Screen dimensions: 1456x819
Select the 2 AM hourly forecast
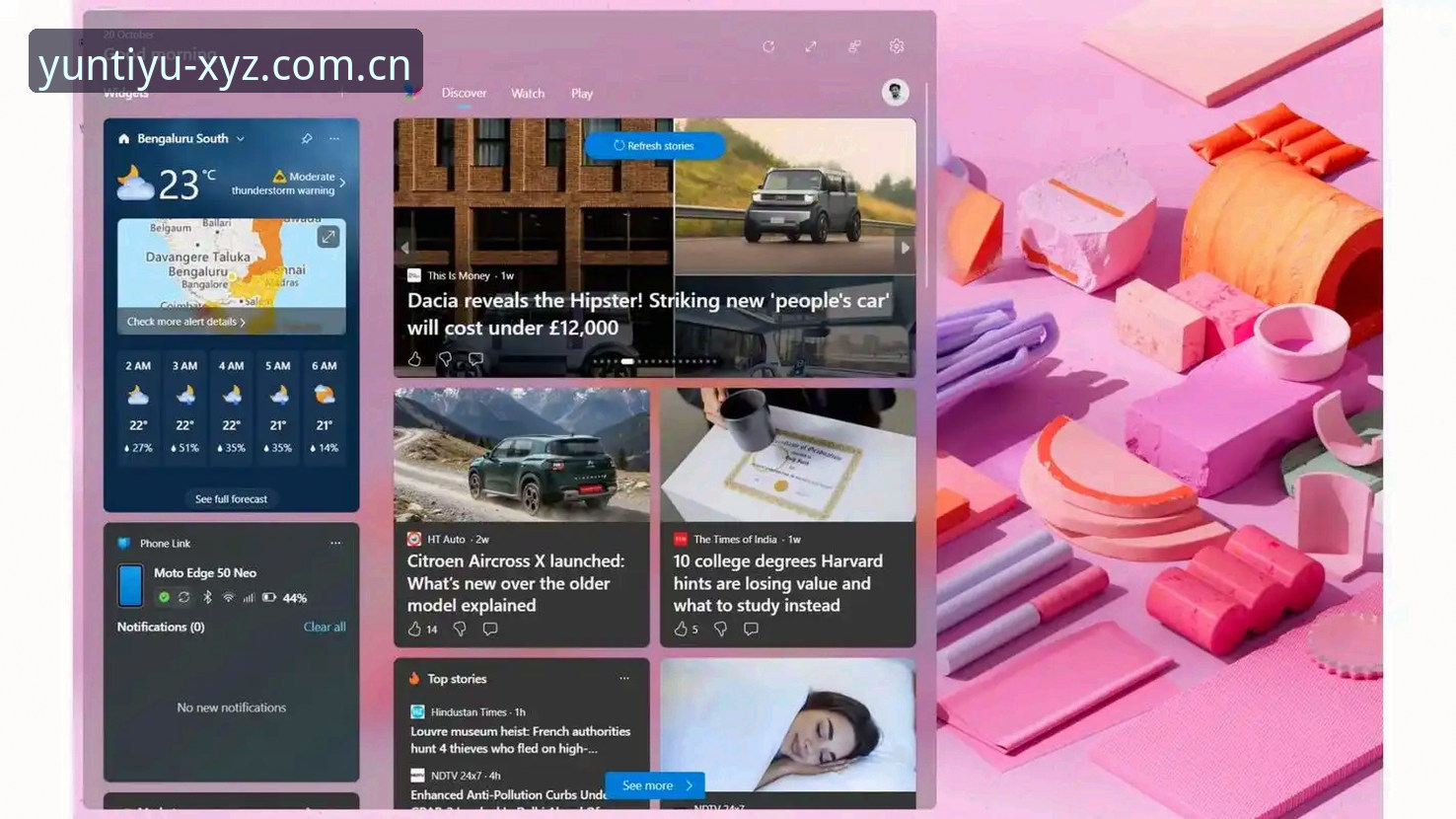click(138, 409)
